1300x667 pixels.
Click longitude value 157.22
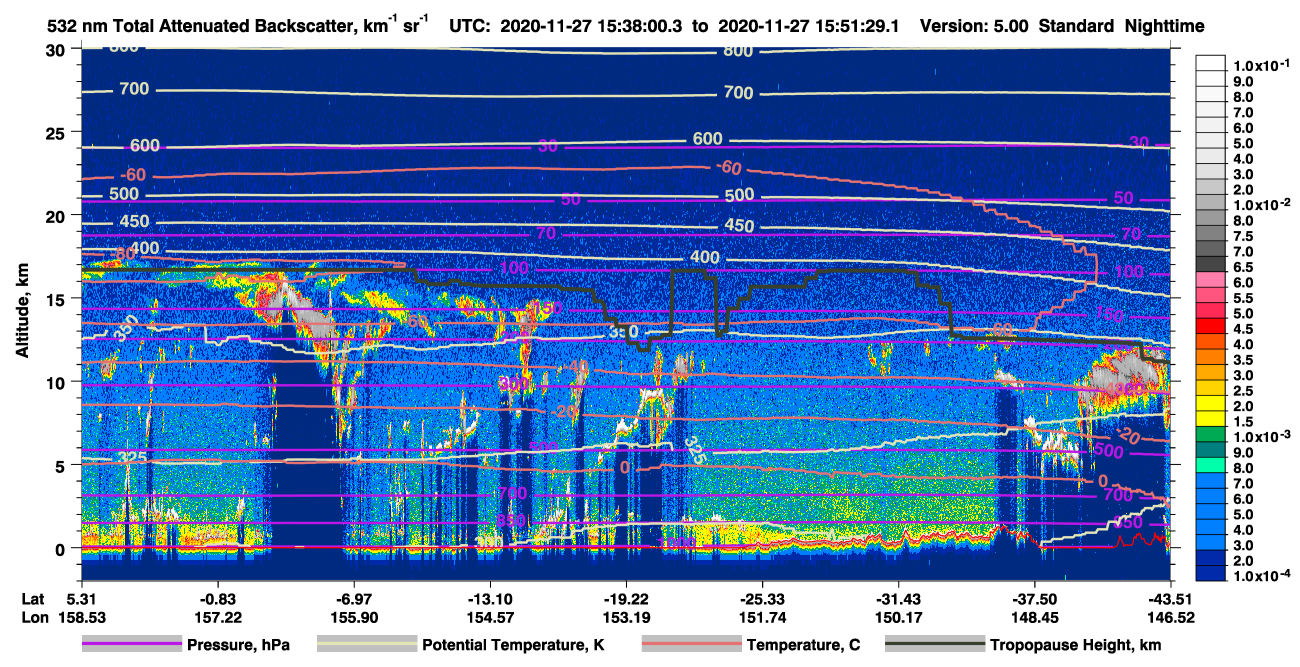[x=217, y=618]
